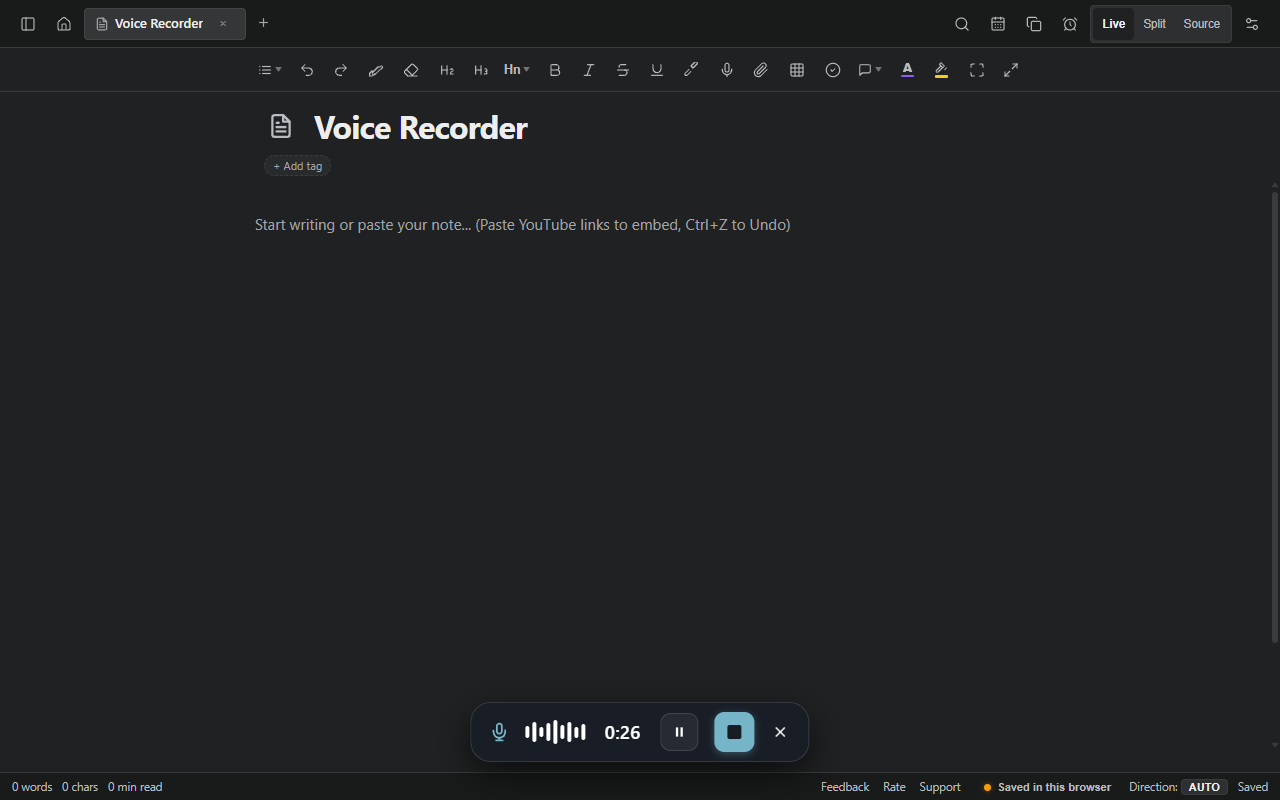The width and height of the screenshot is (1280, 800).
Task: Enter focus mode with the corner-brackets icon
Action: (x=977, y=70)
